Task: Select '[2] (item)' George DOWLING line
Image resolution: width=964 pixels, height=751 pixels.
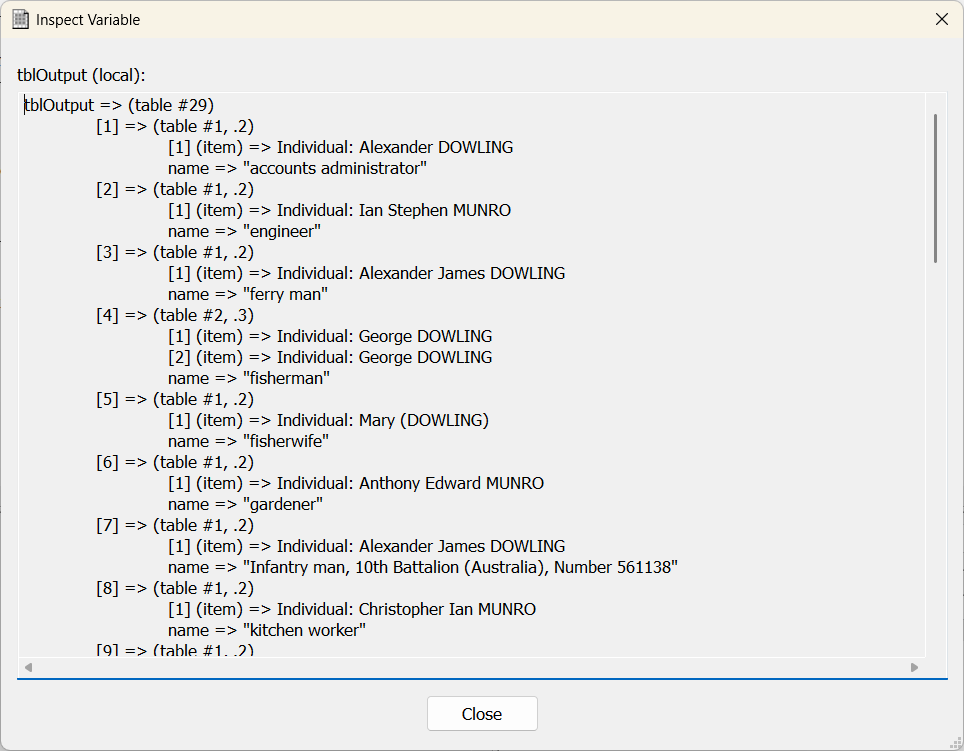Action: click(330, 357)
